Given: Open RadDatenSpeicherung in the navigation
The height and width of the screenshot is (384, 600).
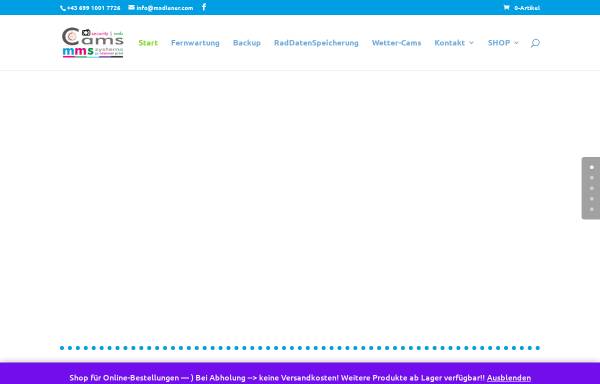Looking at the screenshot, I should (x=316, y=43).
